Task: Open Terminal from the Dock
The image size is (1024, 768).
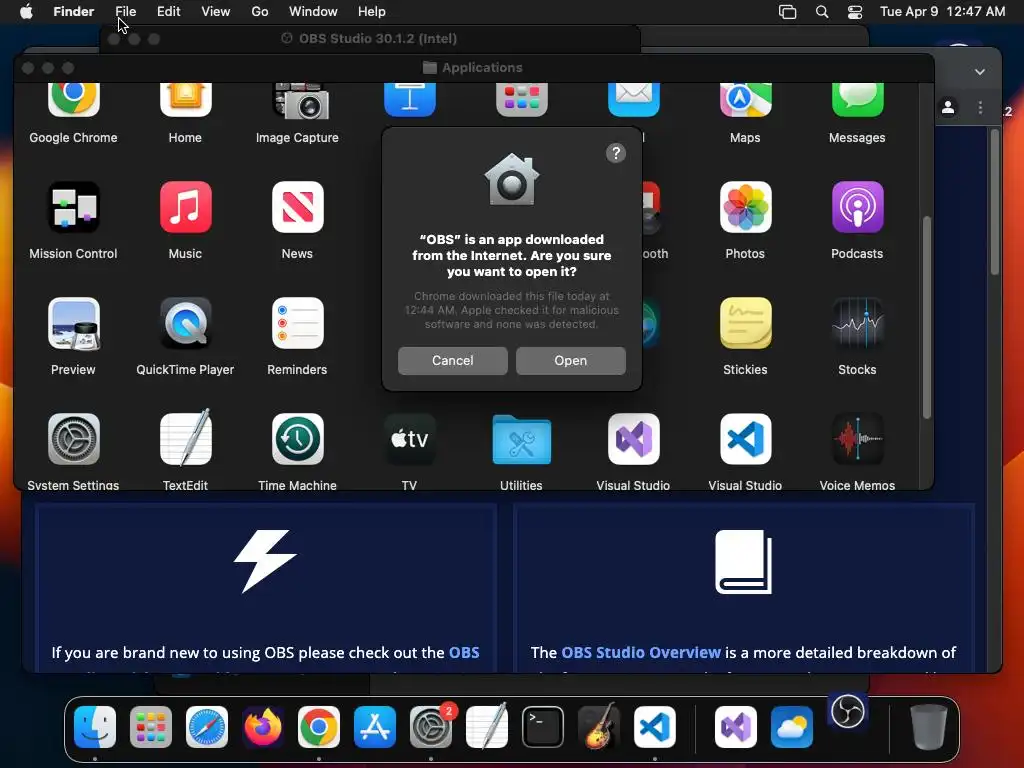Action: (543, 727)
